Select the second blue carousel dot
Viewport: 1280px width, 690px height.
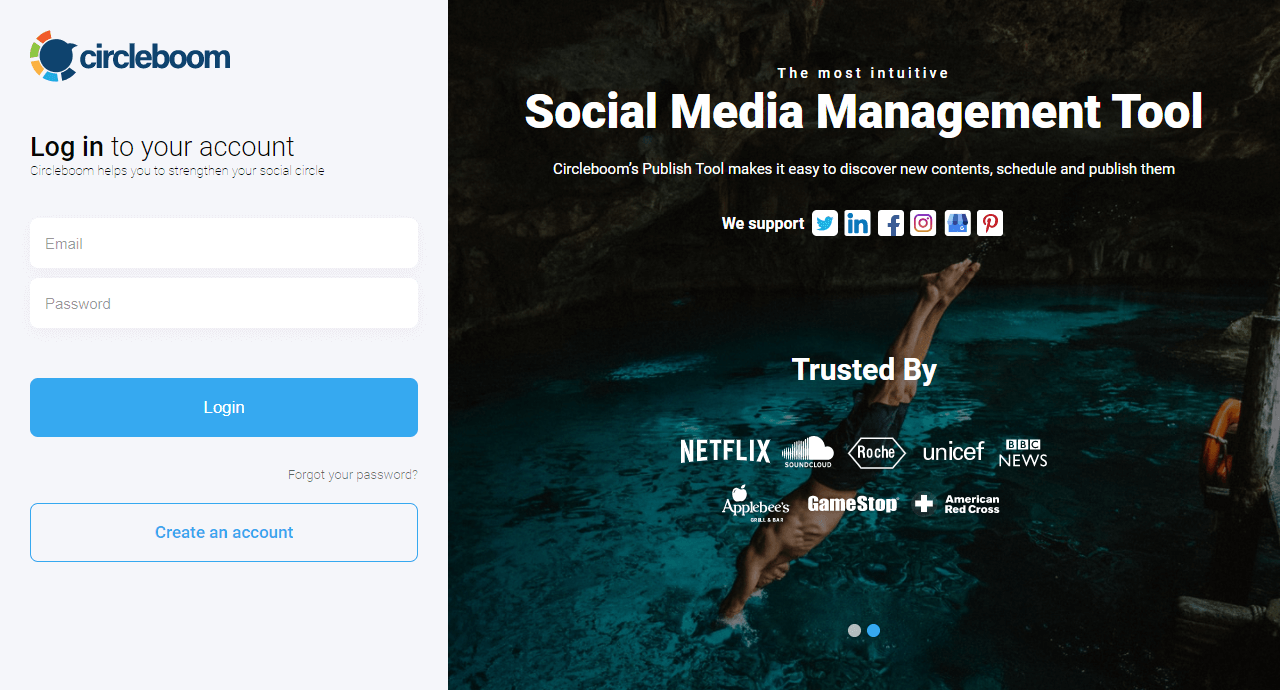point(873,630)
